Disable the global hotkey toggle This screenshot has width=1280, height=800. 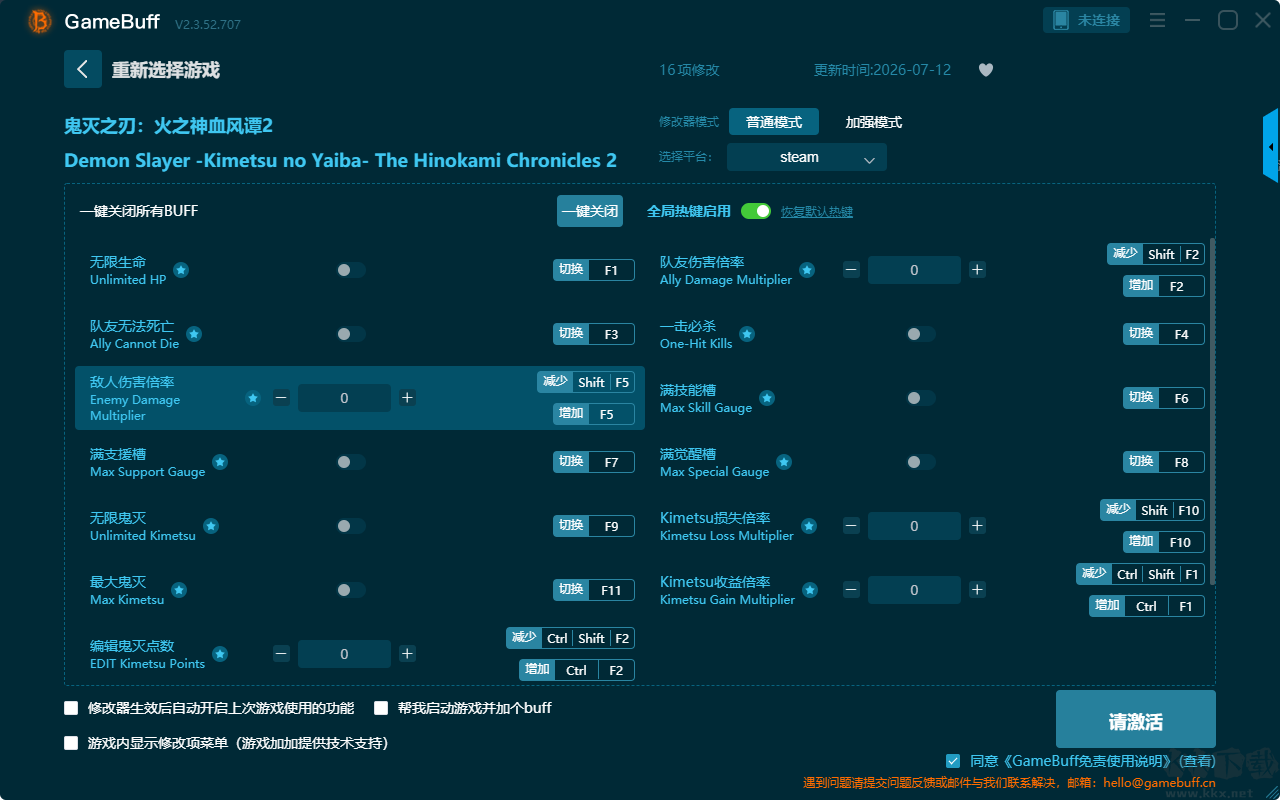(x=756, y=211)
